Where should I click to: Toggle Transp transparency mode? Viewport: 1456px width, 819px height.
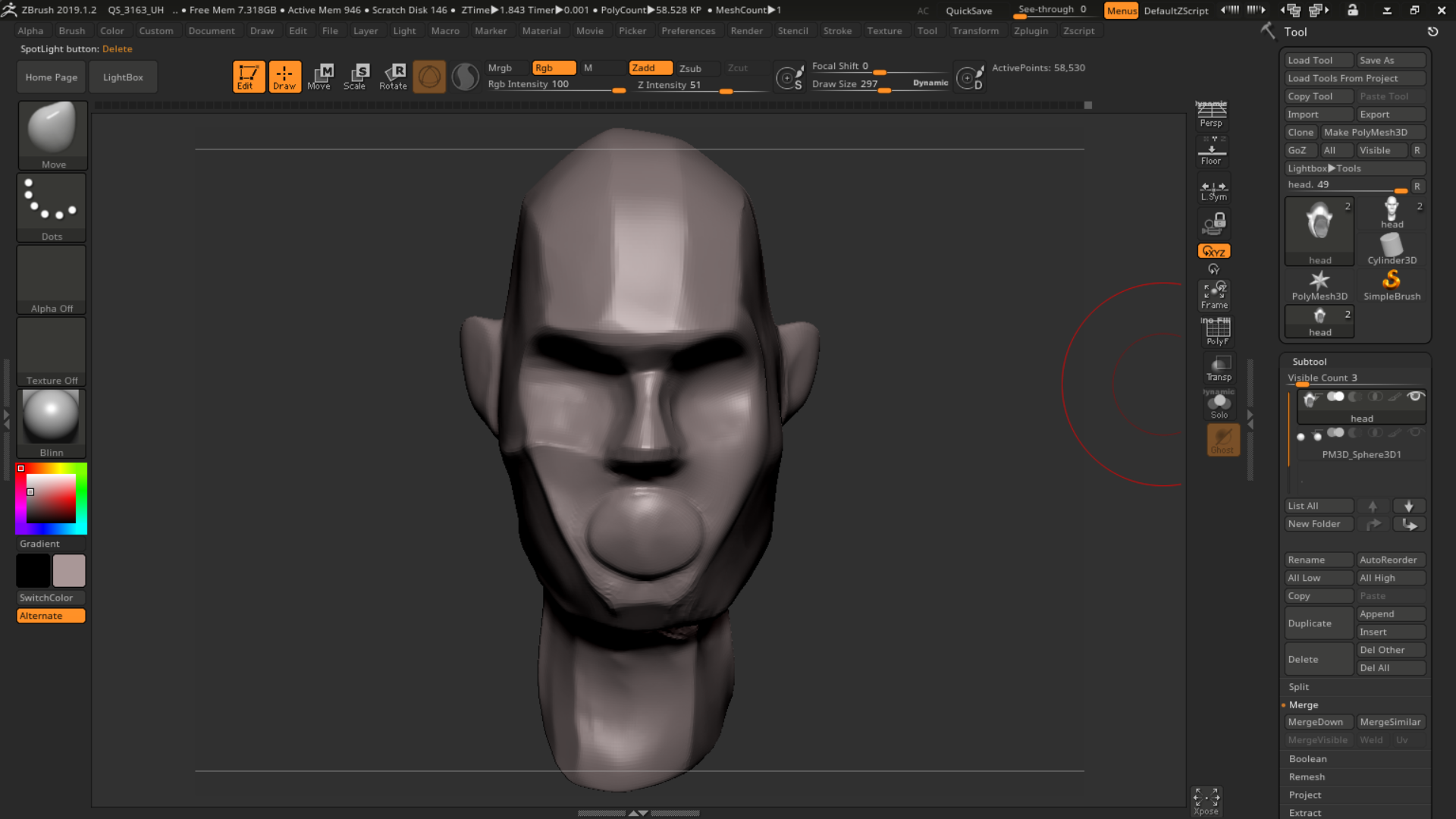point(1218,368)
